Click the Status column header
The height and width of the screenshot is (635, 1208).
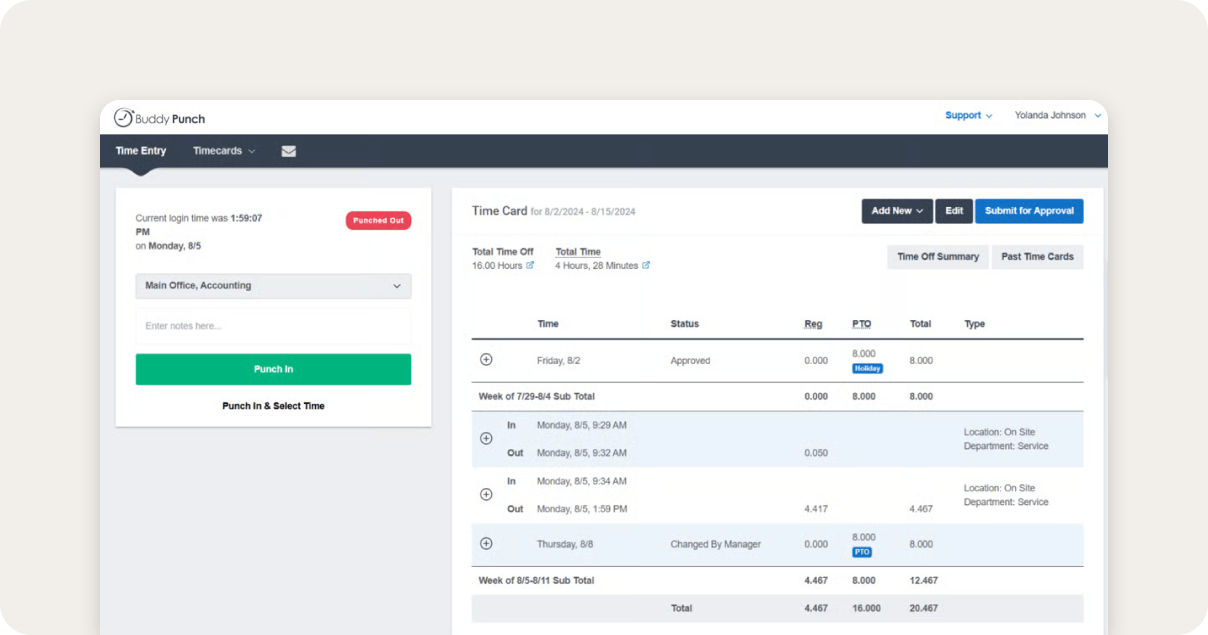(685, 324)
